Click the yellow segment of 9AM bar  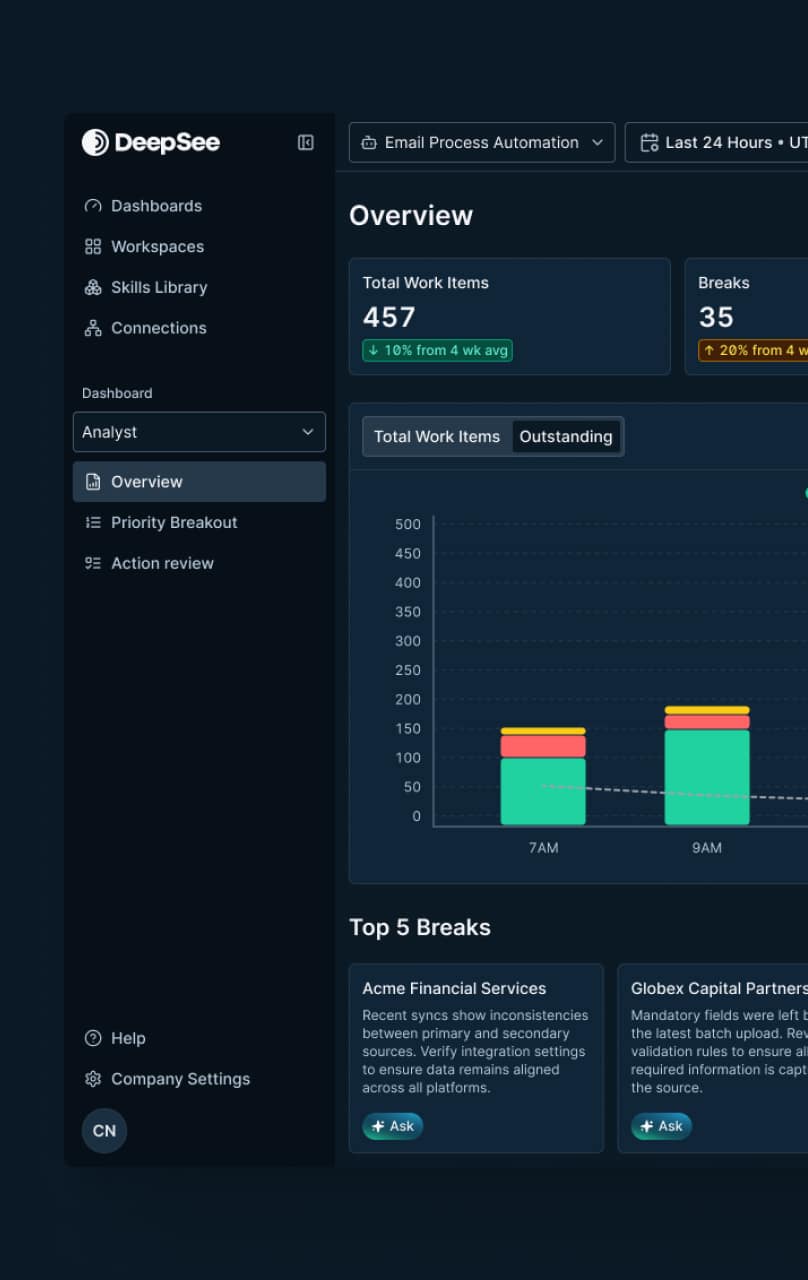[707, 710]
